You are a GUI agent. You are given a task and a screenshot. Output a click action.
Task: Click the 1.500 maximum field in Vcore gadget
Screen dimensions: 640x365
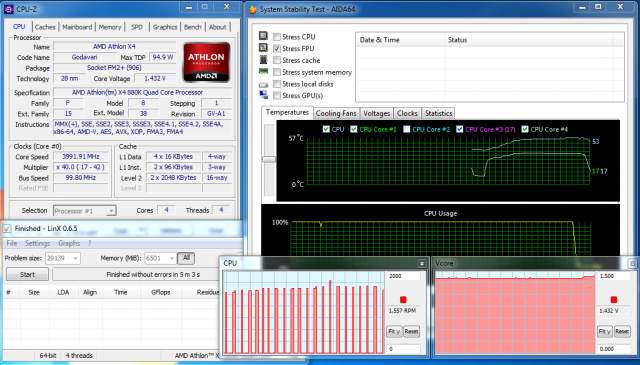[x=614, y=276]
